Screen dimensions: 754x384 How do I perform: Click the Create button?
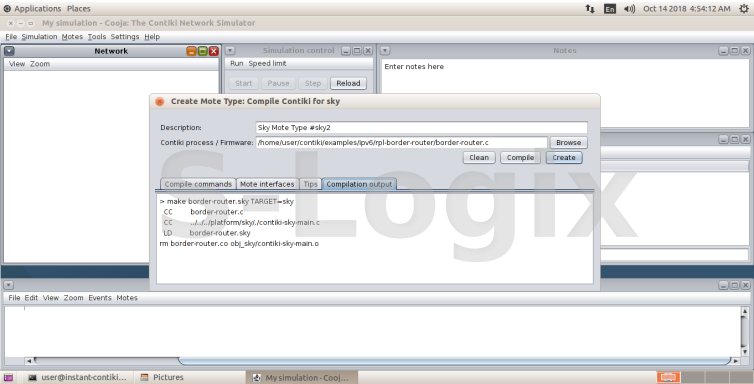click(x=564, y=157)
